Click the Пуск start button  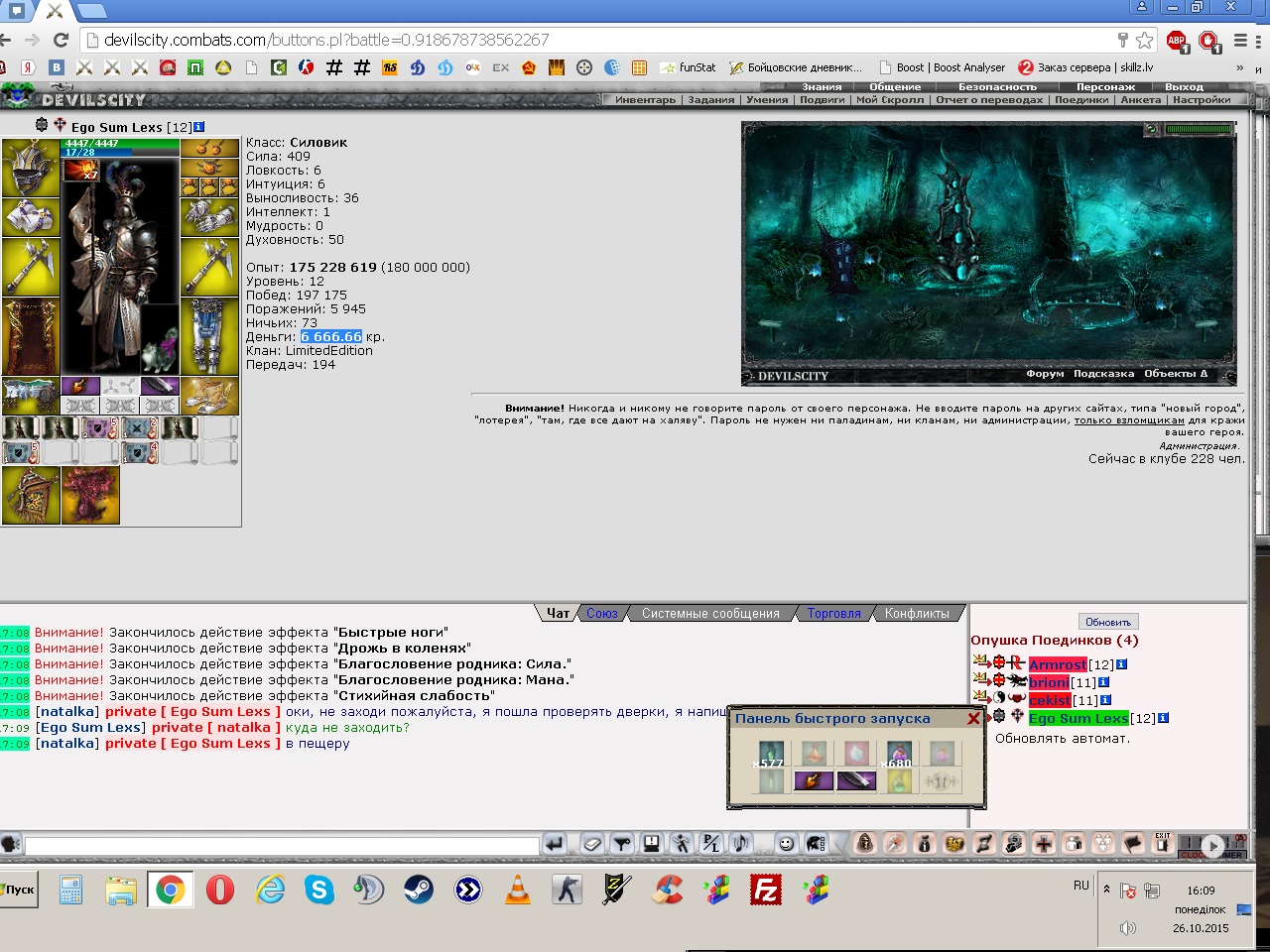click(x=19, y=890)
